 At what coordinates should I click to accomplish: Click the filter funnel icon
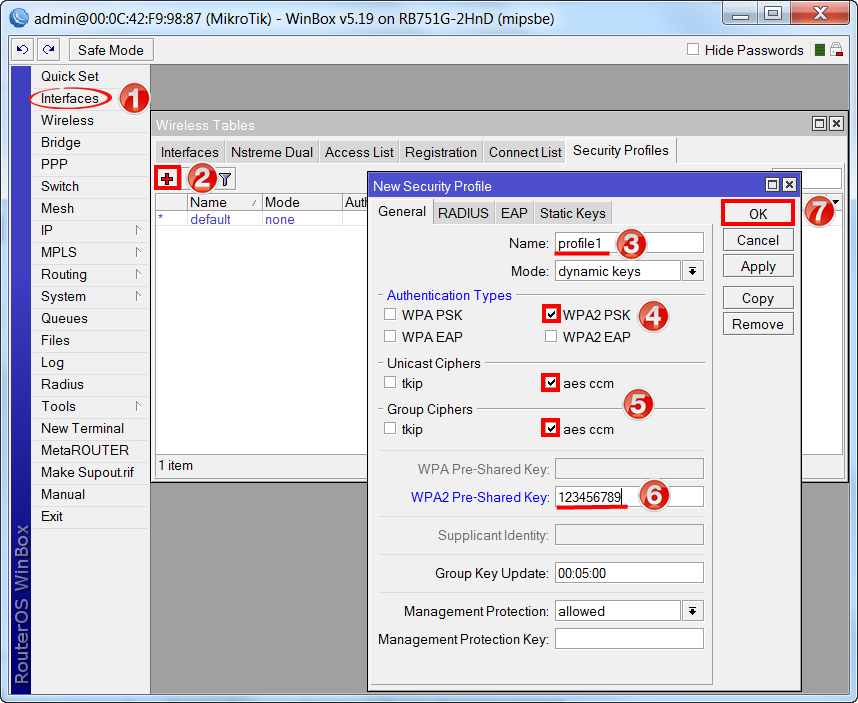[x=226, y=179]
